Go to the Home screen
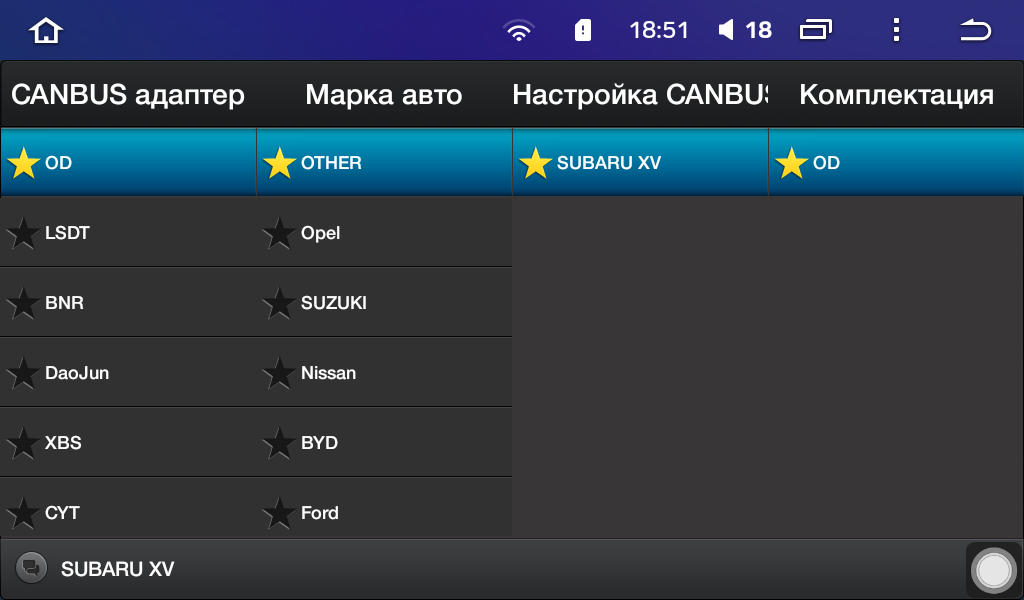 pyautogui.click(x=46, y=31)
